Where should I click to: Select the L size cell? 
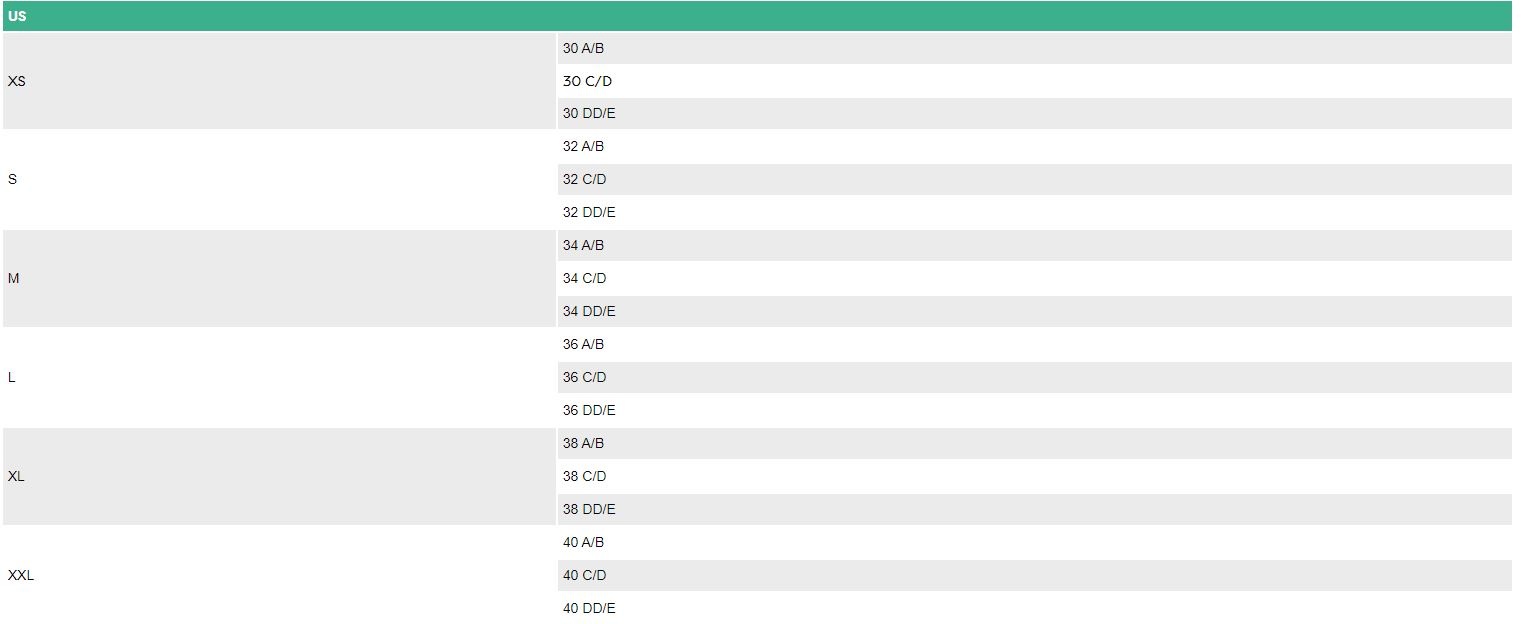pyautogui.click(x=279, y=378)
